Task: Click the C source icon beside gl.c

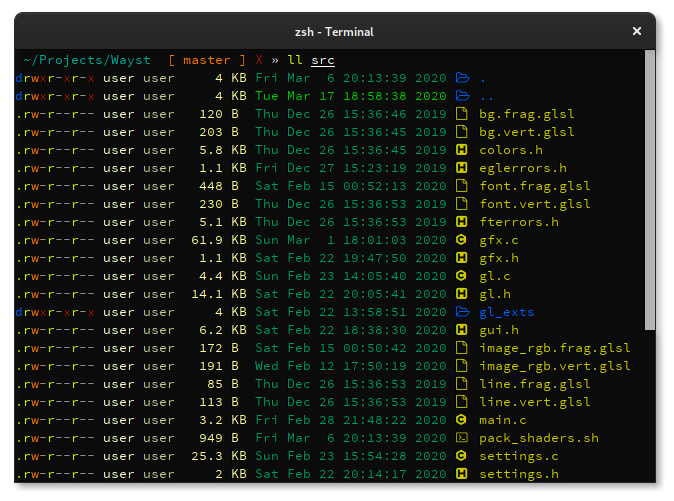Action: pos(461,276)
